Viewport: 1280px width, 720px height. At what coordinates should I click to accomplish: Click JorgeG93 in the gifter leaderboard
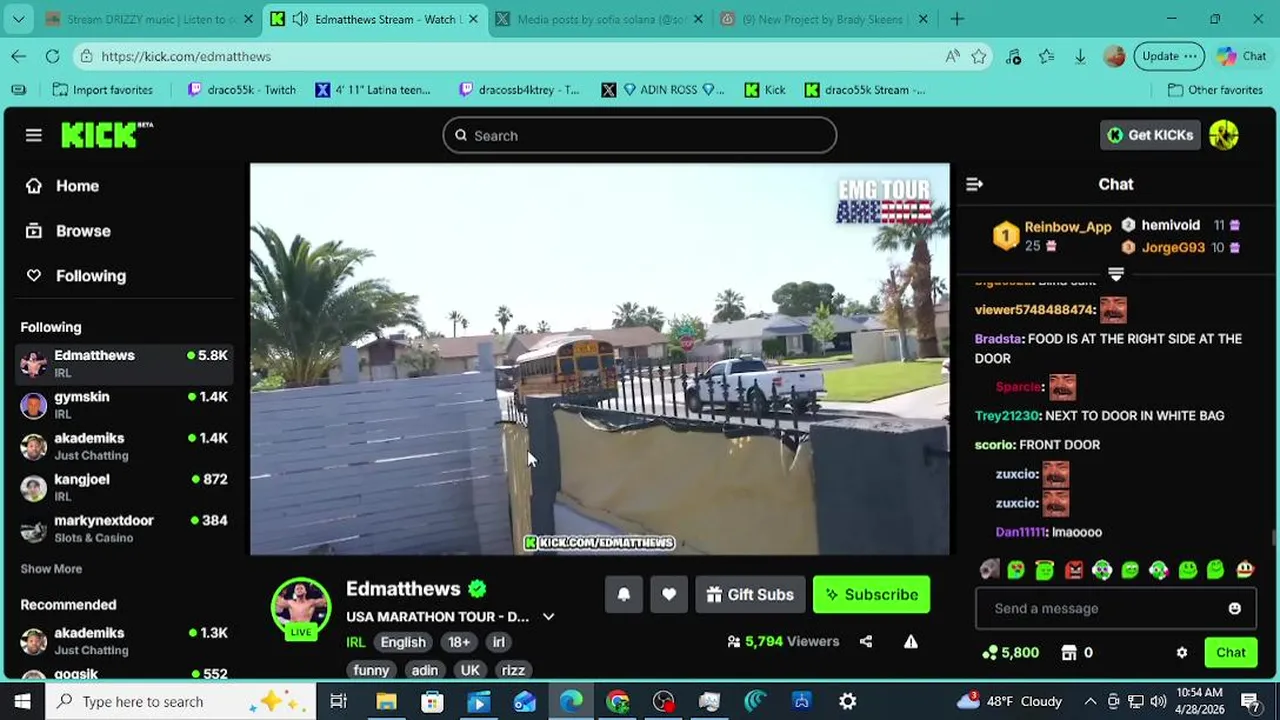point(1173,247)
